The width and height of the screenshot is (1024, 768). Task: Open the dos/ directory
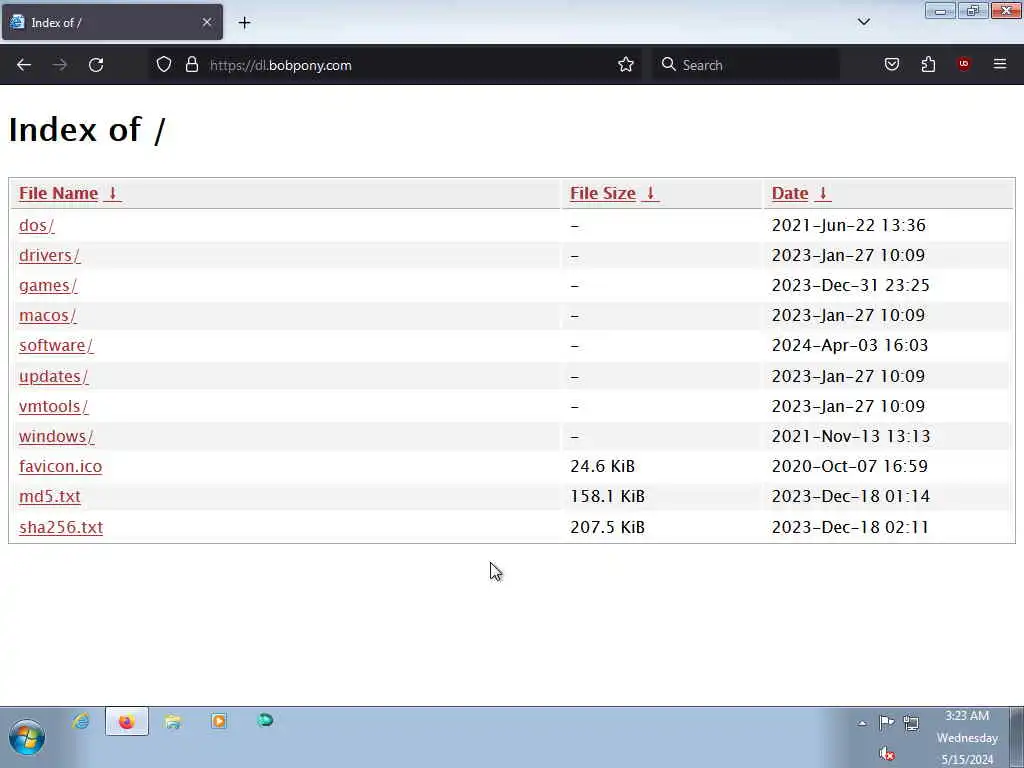click(37, 225)
